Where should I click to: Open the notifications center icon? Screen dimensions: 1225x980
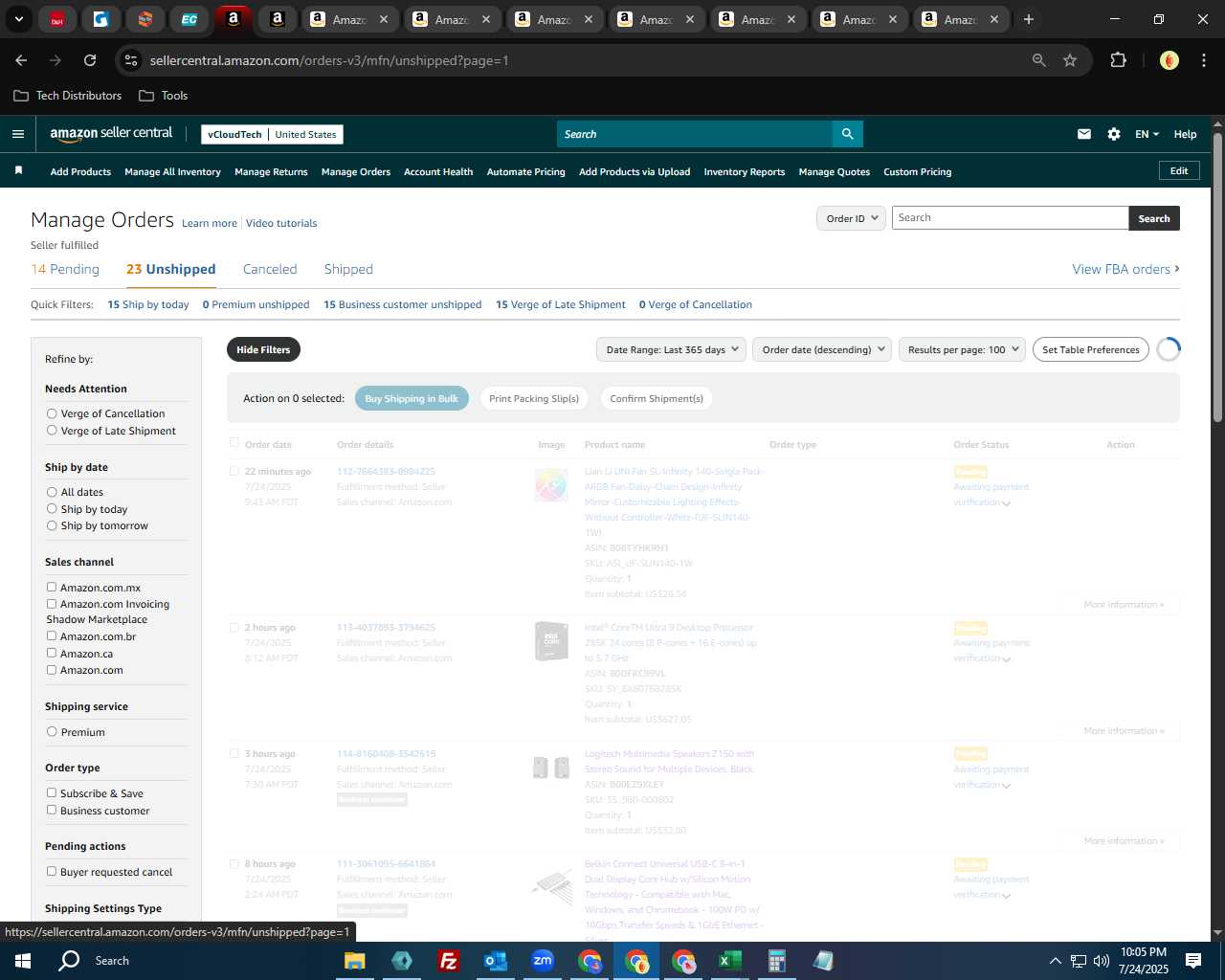(1193, 961)
